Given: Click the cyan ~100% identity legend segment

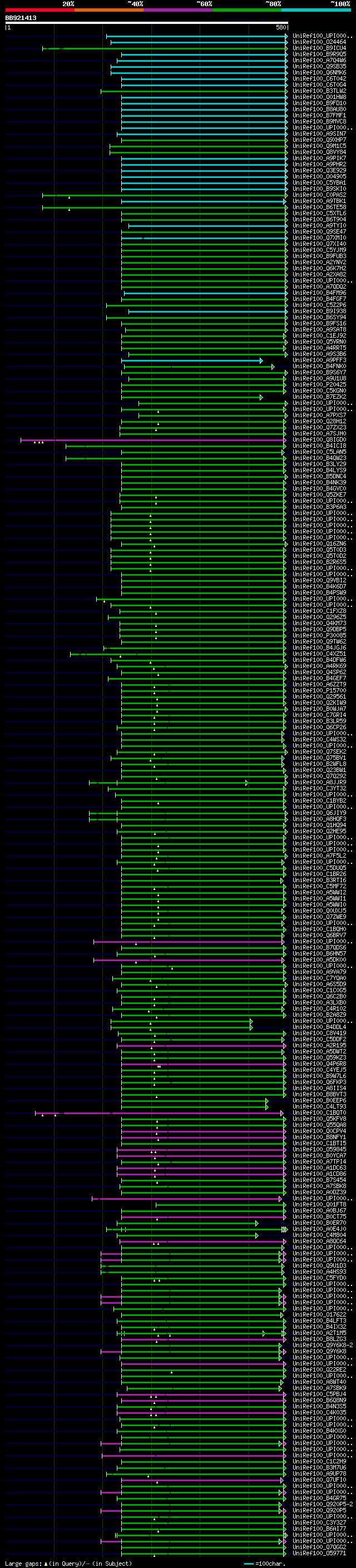Looking at the screenshot, I should (x=317, y=10).
